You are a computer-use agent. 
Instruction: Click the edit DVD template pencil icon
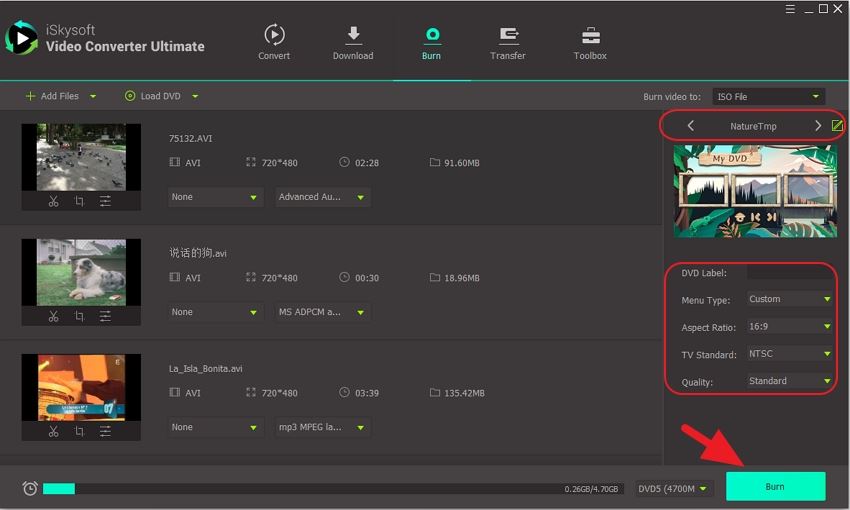pyautogui.click(x=837, y=126)
